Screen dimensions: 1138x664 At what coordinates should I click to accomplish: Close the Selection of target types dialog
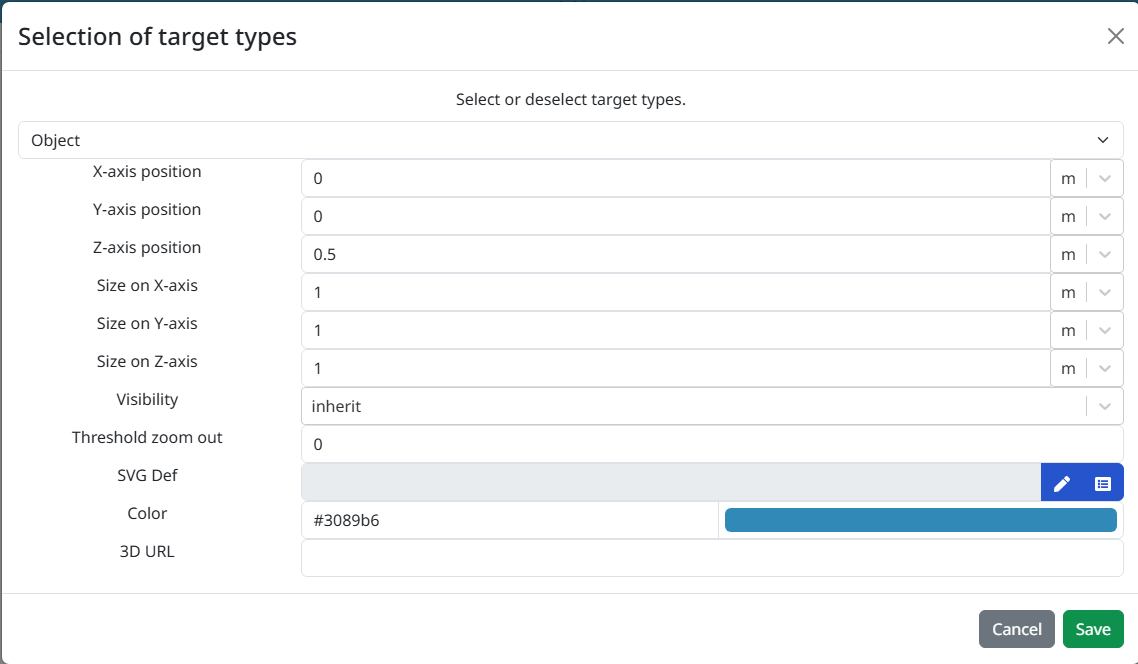[x=1115, y=36]
